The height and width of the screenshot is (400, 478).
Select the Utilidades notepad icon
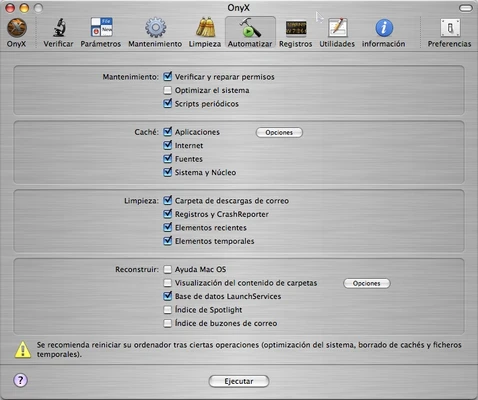click(x=337, y=27)
